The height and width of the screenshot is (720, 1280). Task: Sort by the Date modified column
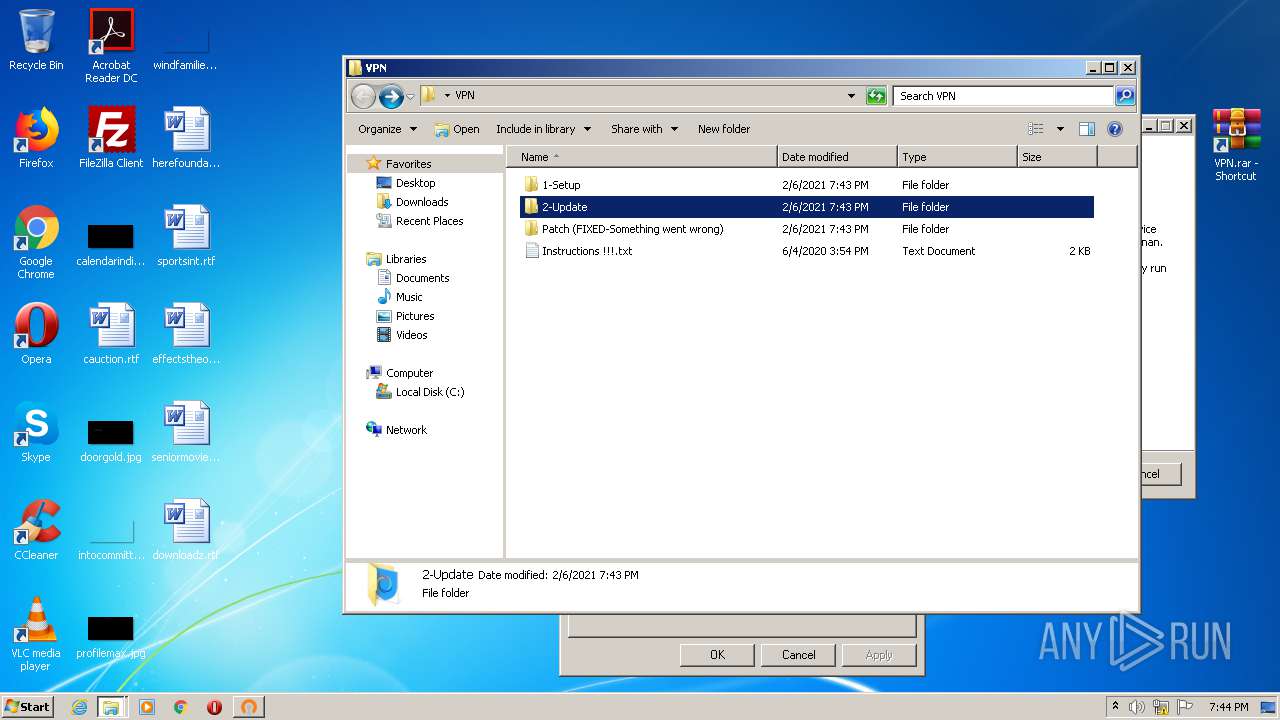[x=837, y=157]
